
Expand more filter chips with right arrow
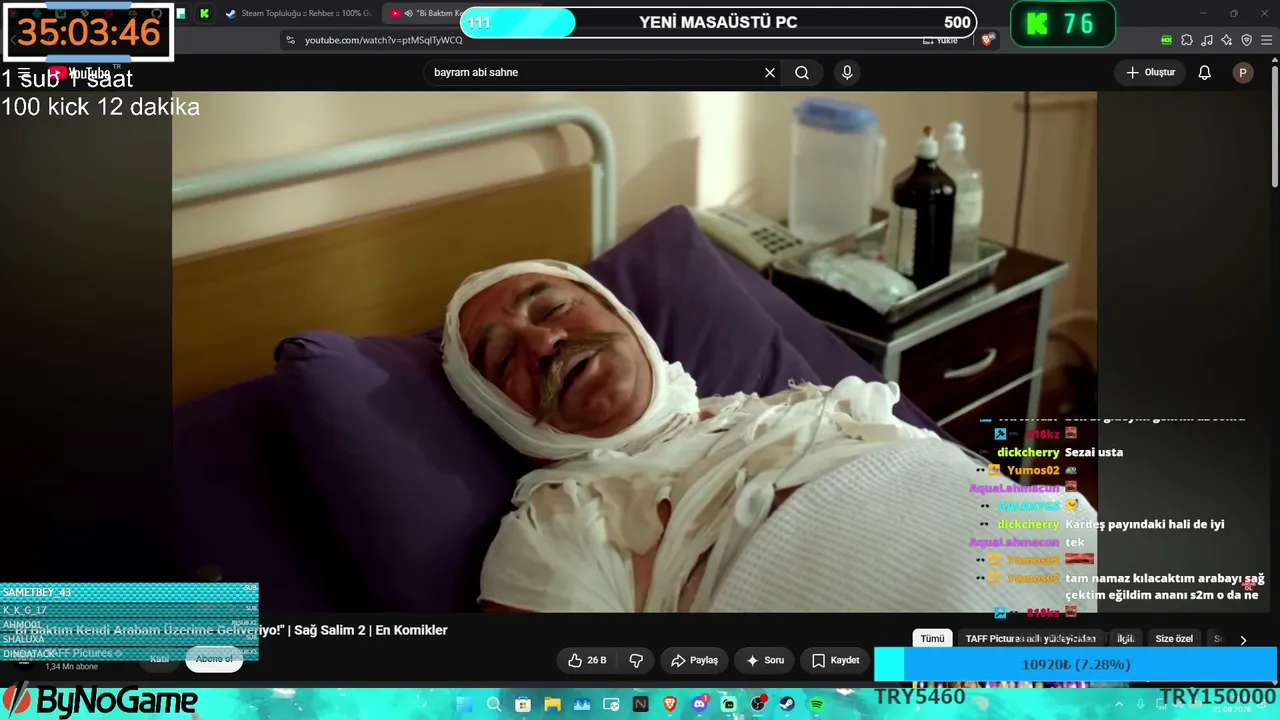click(1243, 640)
